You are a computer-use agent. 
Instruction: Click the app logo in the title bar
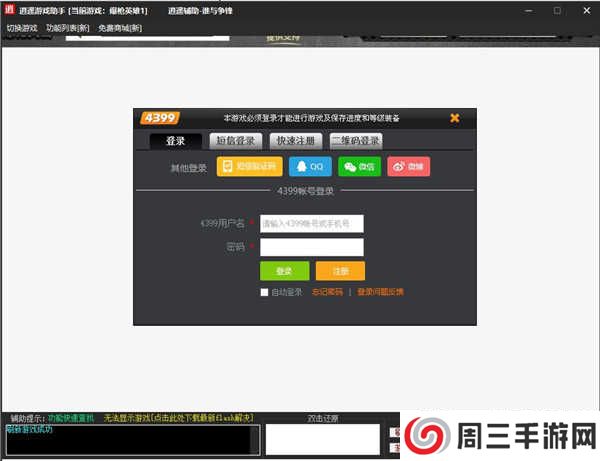click(11, 9)
